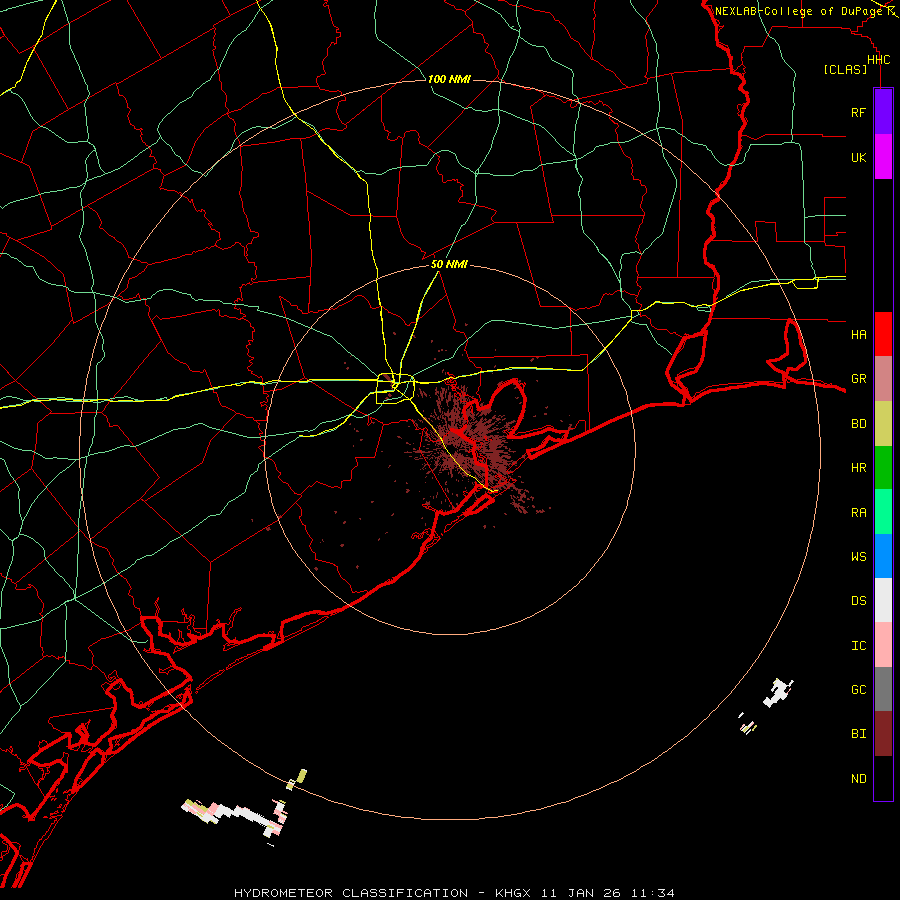Click the UK magenta legend swatch
This screenshot has width=900, height=900.
pyautogui.click(x=883, y=157)
